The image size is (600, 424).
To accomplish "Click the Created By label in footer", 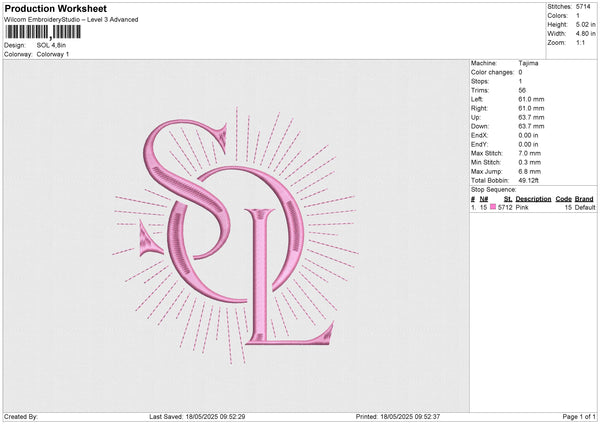I will coord(21,416).
